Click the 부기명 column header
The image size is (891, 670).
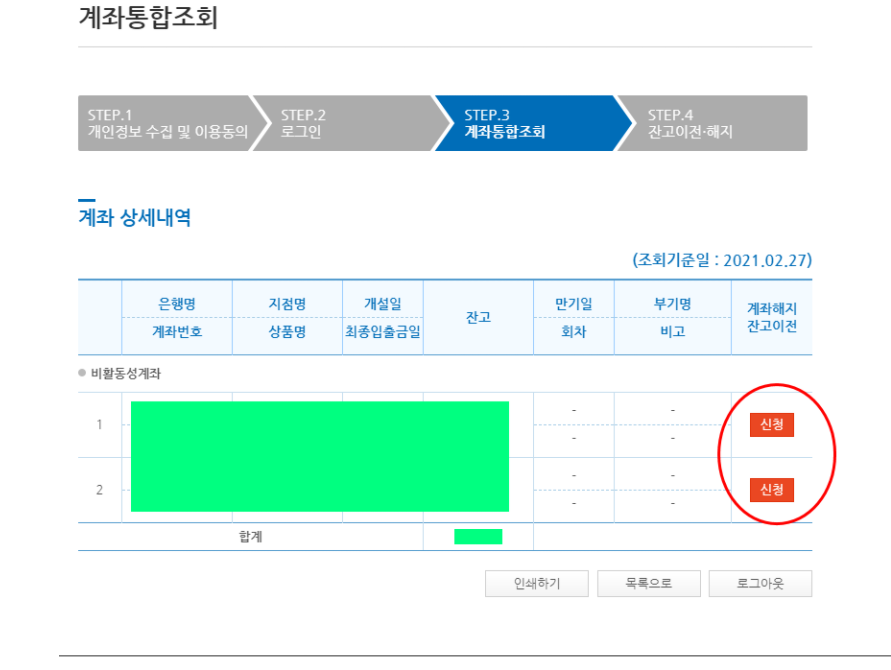(x=672, y=304)
